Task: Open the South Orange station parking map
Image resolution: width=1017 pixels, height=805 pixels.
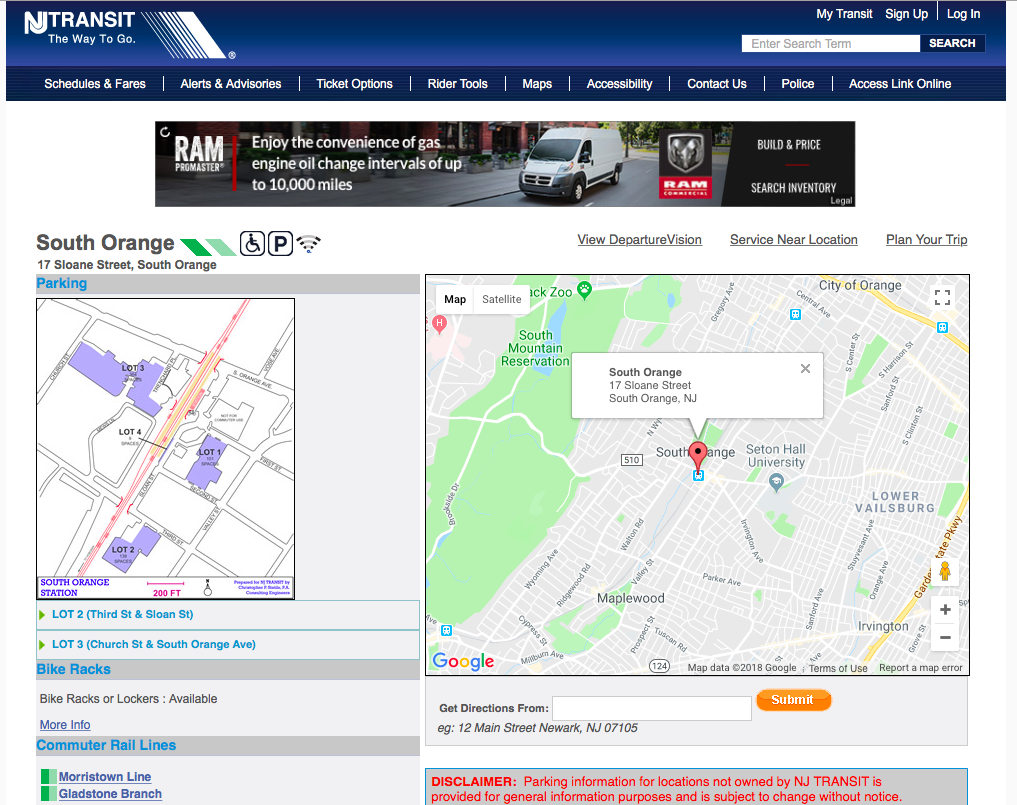Action: [165, 449]
